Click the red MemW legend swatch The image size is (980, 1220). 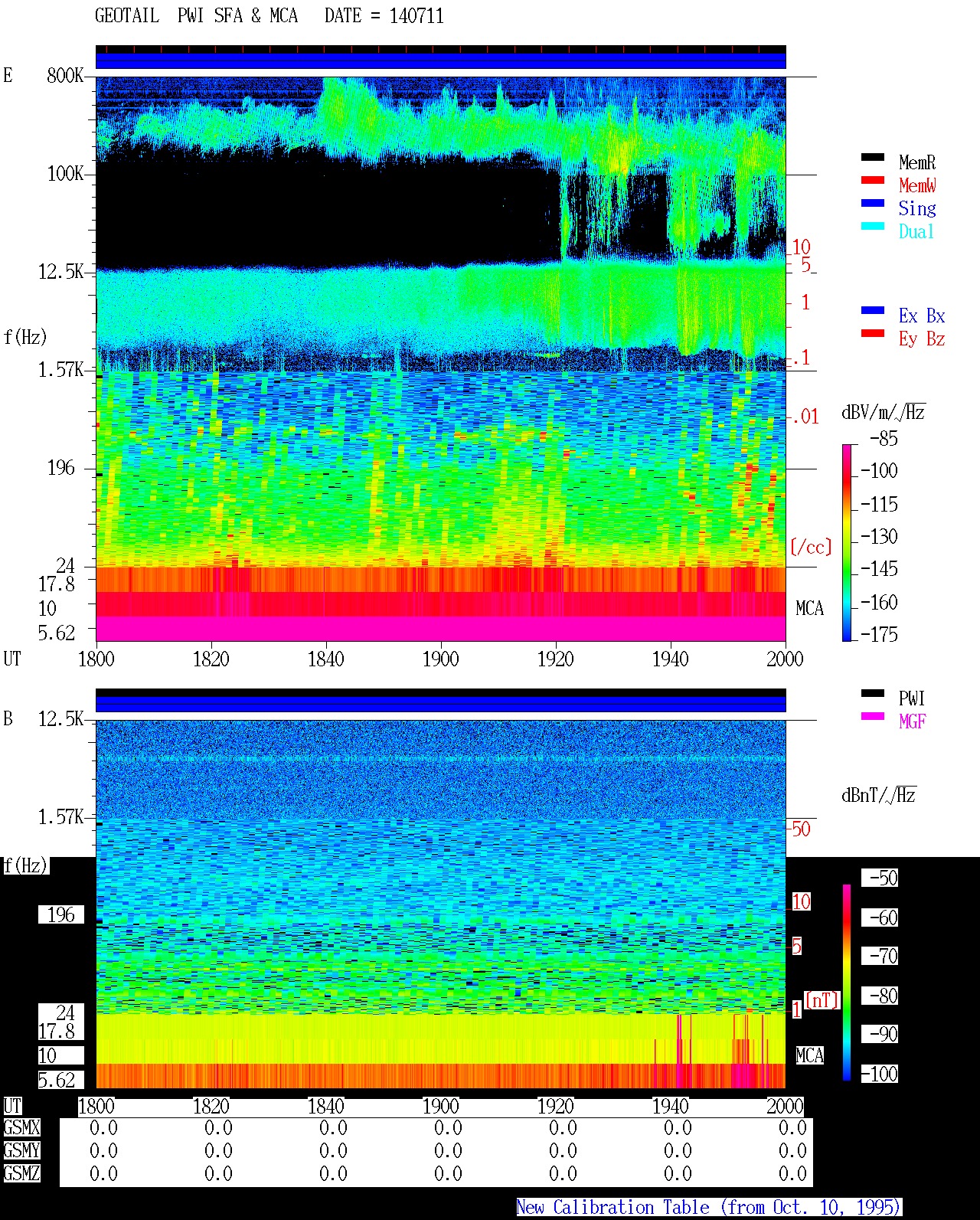coord(873,180)
